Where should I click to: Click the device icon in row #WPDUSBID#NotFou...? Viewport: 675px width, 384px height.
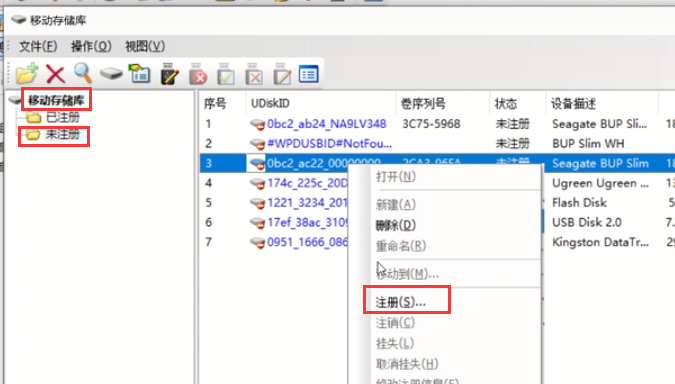pyautogui.click(x=257, y=144)
